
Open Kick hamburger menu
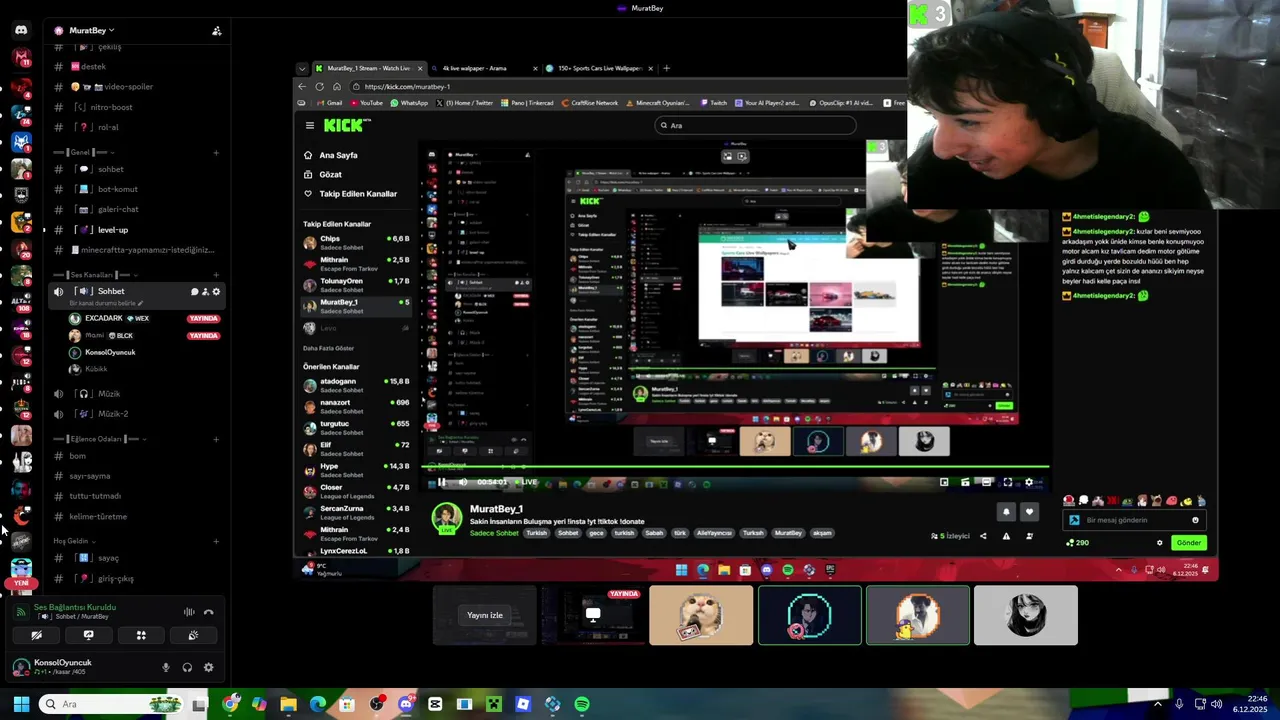coord(310,125)
